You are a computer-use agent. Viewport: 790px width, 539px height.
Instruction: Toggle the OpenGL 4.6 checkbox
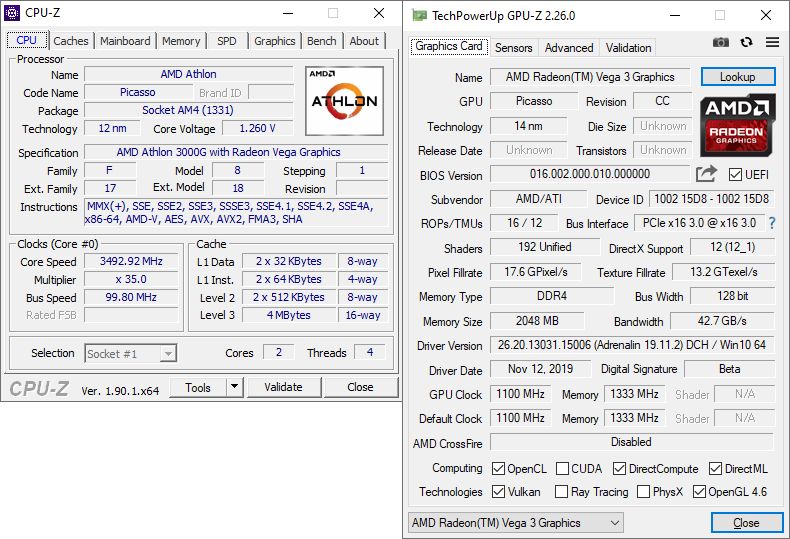pos(699,491)
